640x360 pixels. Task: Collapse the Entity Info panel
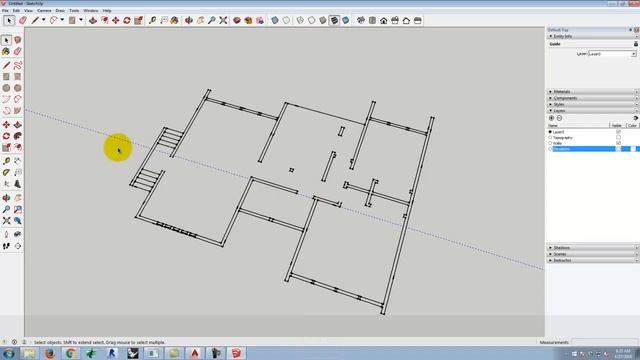[x=551, y=36]
